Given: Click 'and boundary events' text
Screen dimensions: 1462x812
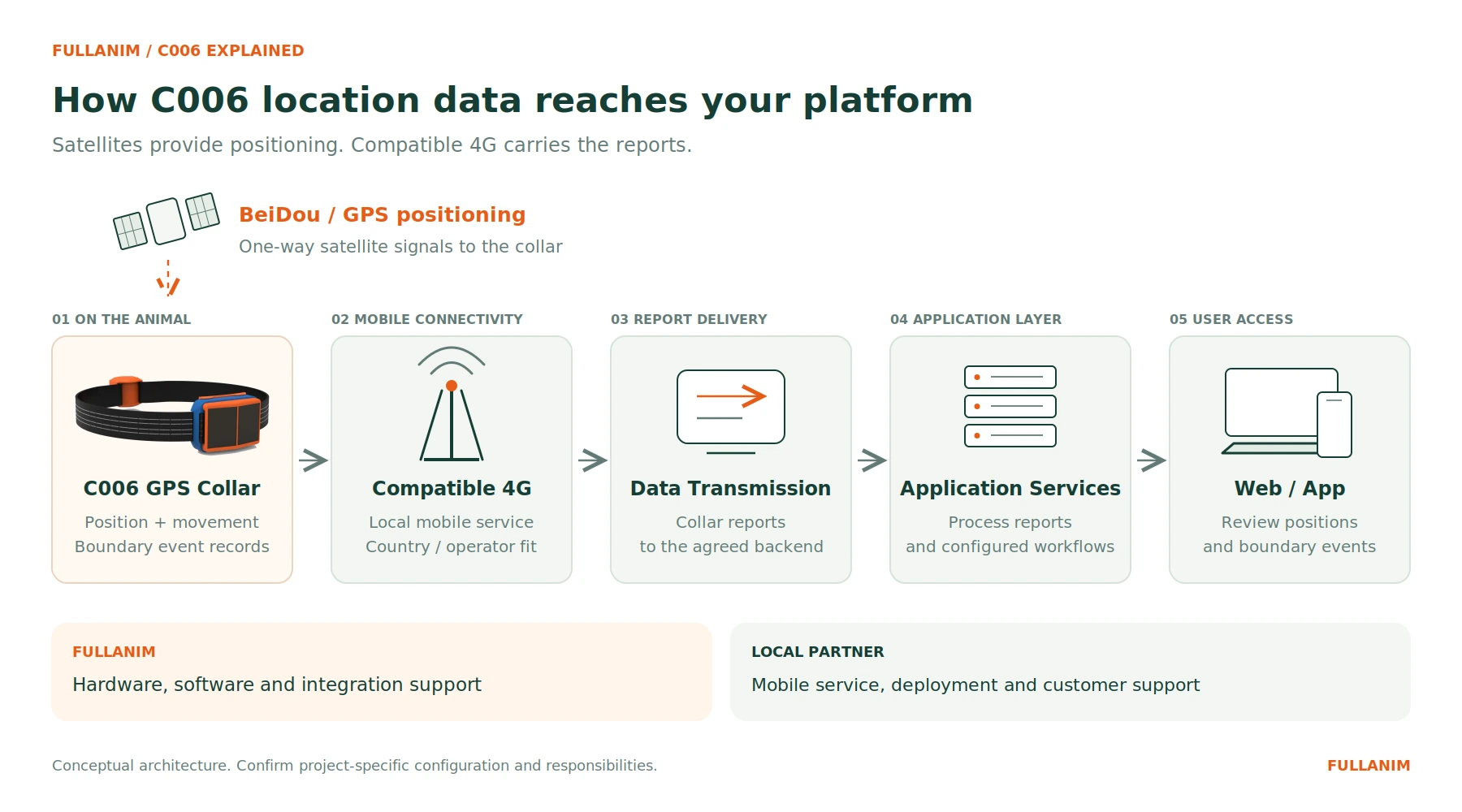Looking at the screenshot, I should pos(1290,546).
